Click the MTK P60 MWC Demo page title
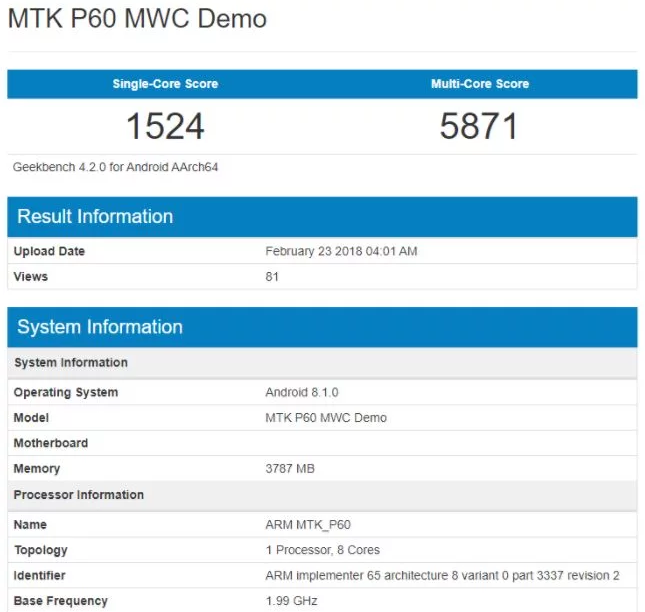The height and width of the screenshot is (612, 645). click(137, 19)
